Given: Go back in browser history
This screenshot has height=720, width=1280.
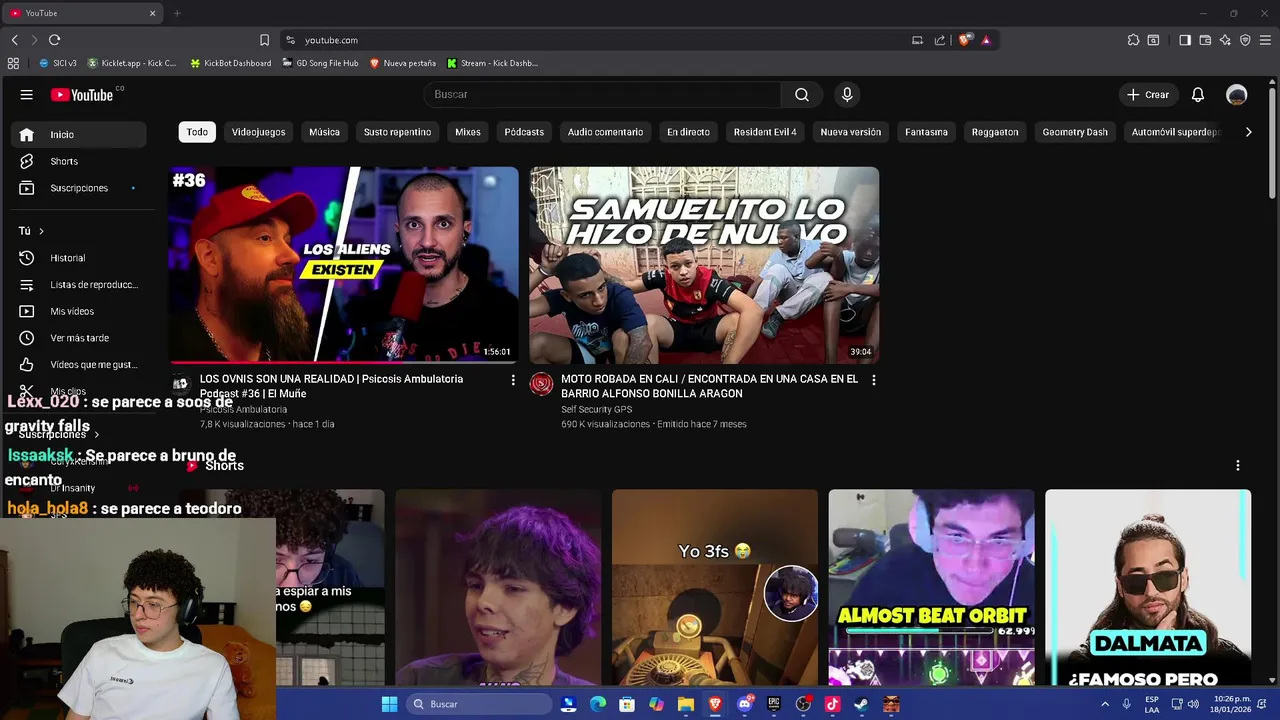Looking at the screenshot, I should (x=14, y=40).
